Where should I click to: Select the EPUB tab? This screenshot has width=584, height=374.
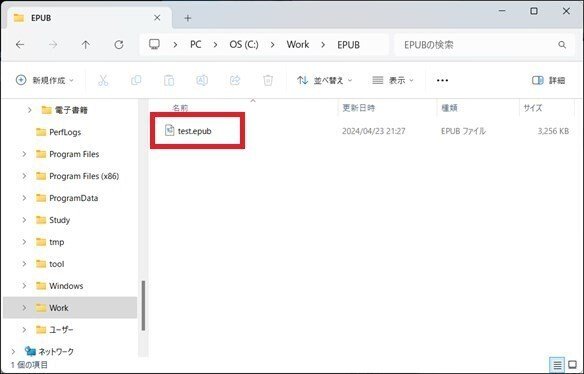(89, 18)
